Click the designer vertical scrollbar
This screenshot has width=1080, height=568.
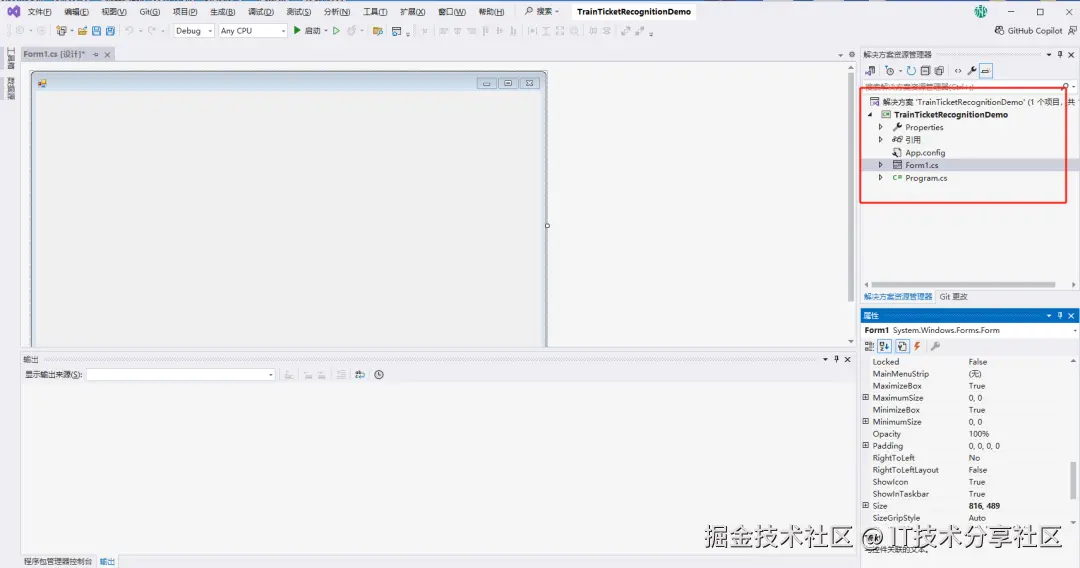851,186
